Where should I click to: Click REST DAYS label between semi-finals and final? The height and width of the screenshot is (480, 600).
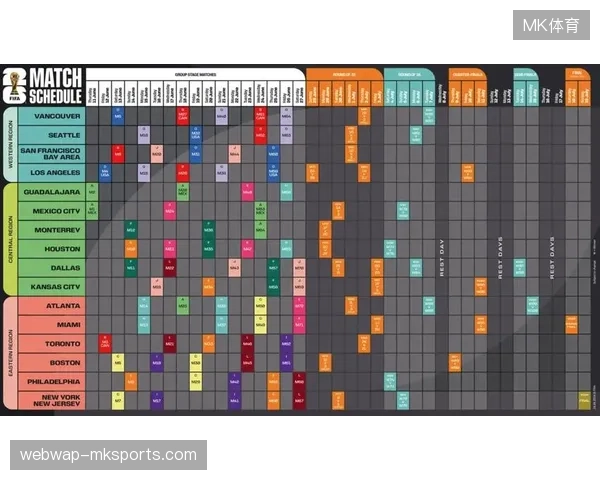point(551,258)
